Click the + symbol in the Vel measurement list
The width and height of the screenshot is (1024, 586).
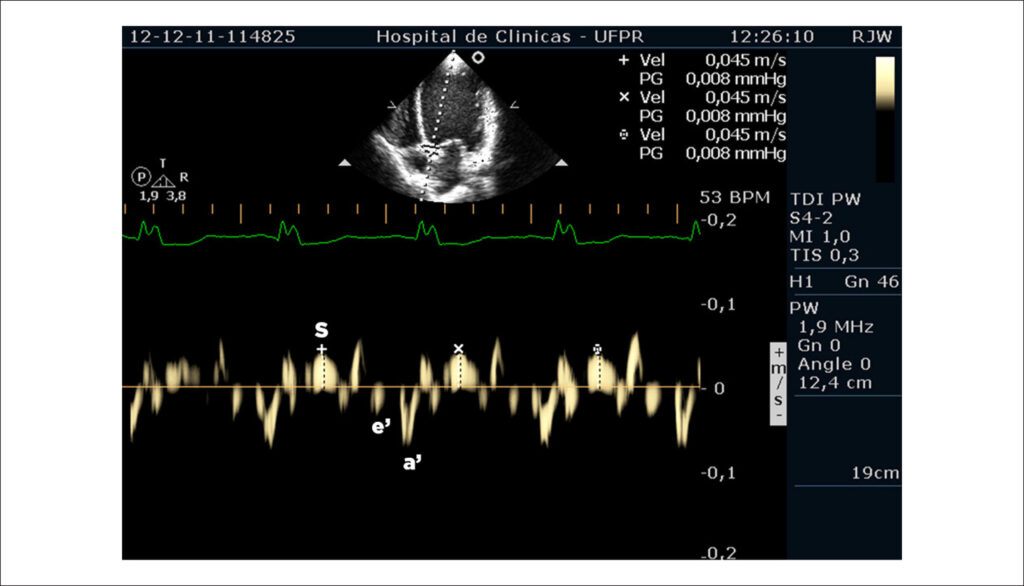point(624,60)
